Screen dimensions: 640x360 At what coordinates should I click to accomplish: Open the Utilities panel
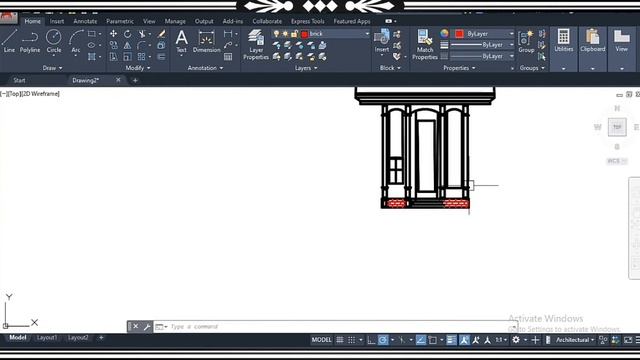click(564, 40)
